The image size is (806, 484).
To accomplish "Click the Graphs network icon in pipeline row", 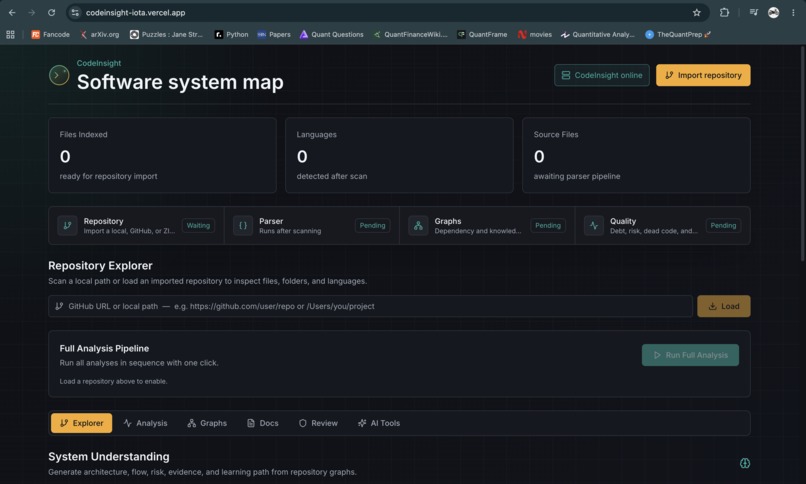I will [418, 226].
